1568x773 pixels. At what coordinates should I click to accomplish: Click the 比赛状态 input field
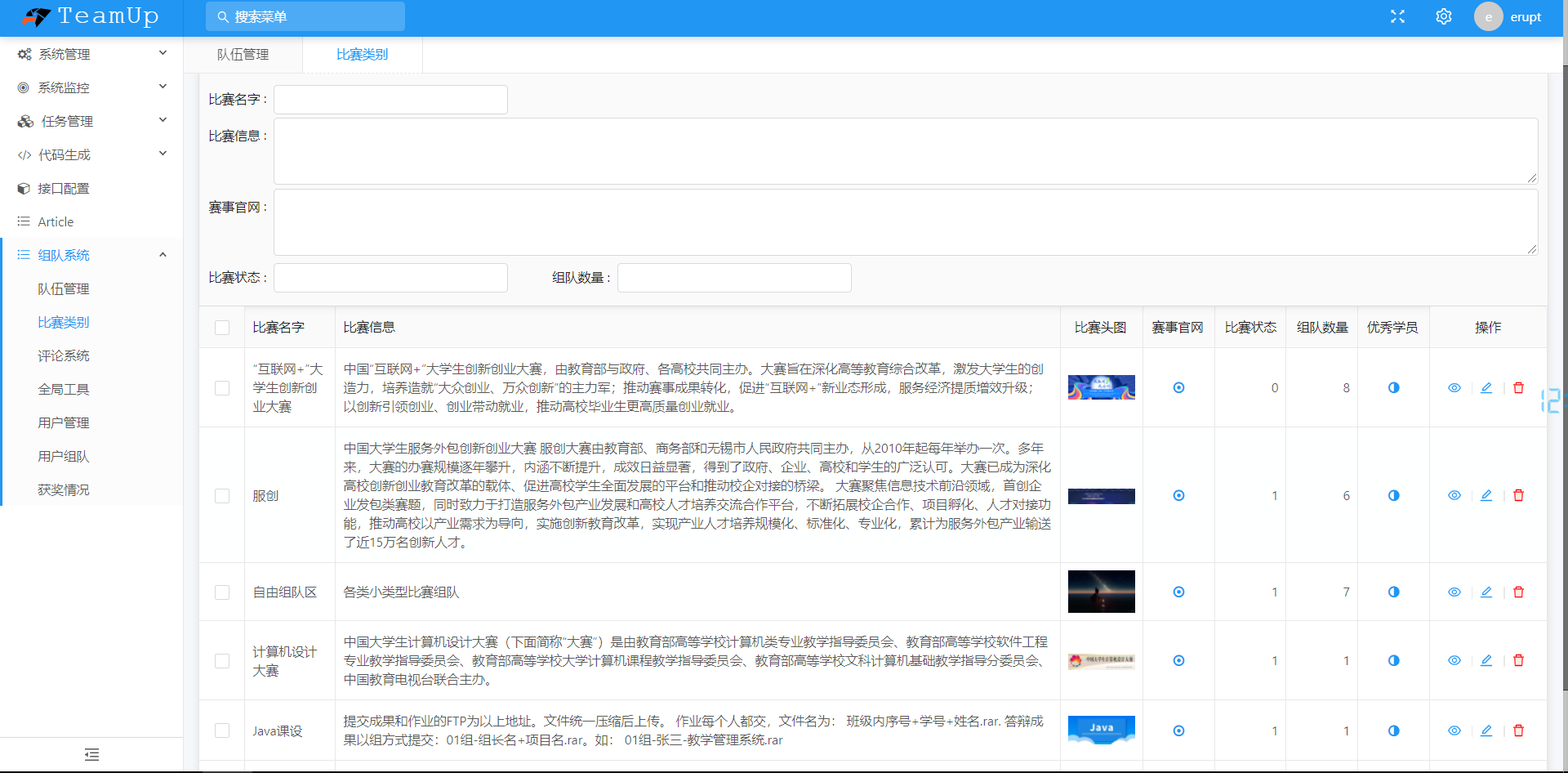[390, 278]
